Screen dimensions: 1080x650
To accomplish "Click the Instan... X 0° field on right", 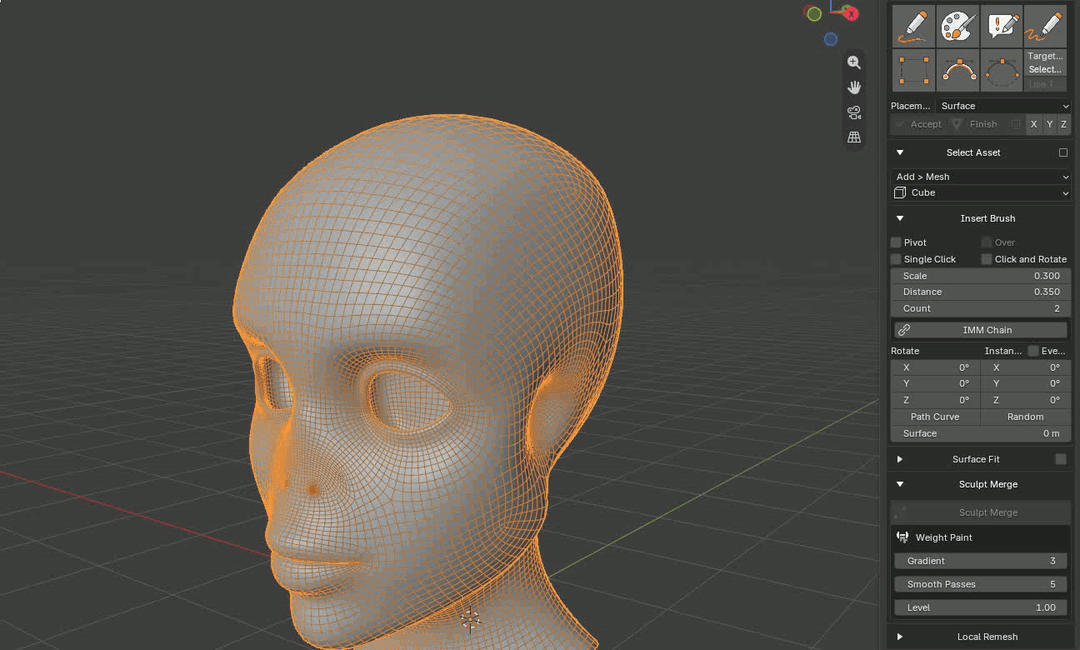I will click(1026, 368).
